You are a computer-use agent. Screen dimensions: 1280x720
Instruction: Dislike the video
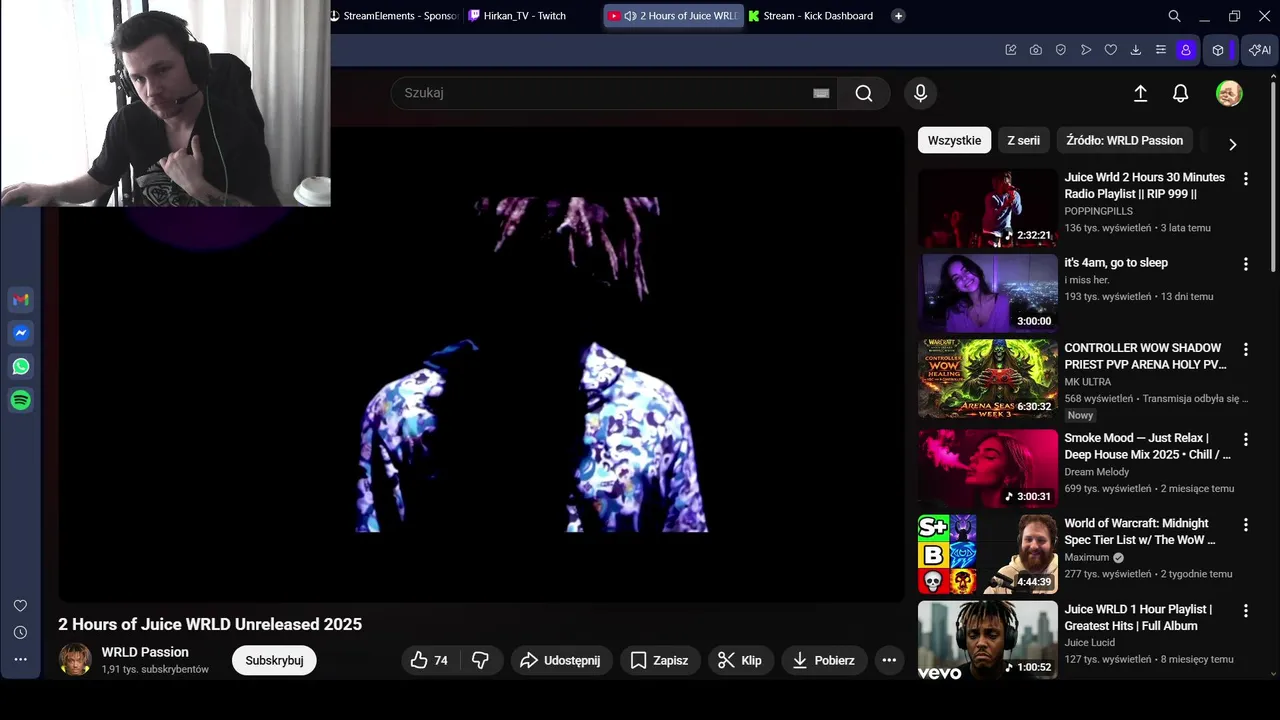(480, 660)
